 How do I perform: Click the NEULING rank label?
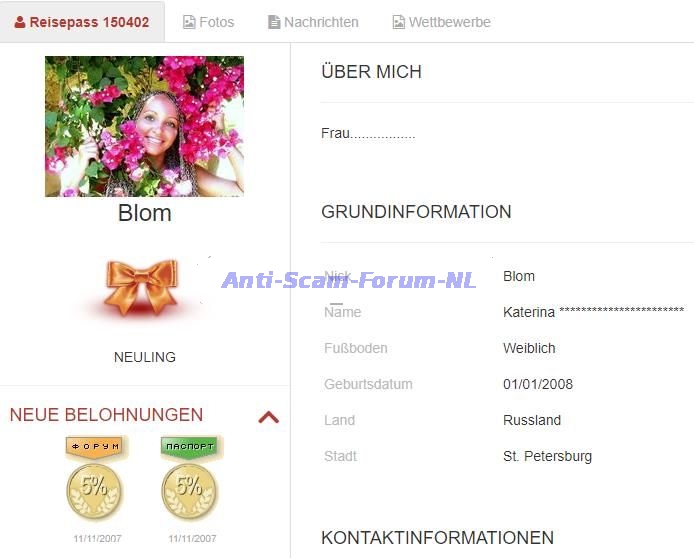pyautogui.click(x=145, y=357)
